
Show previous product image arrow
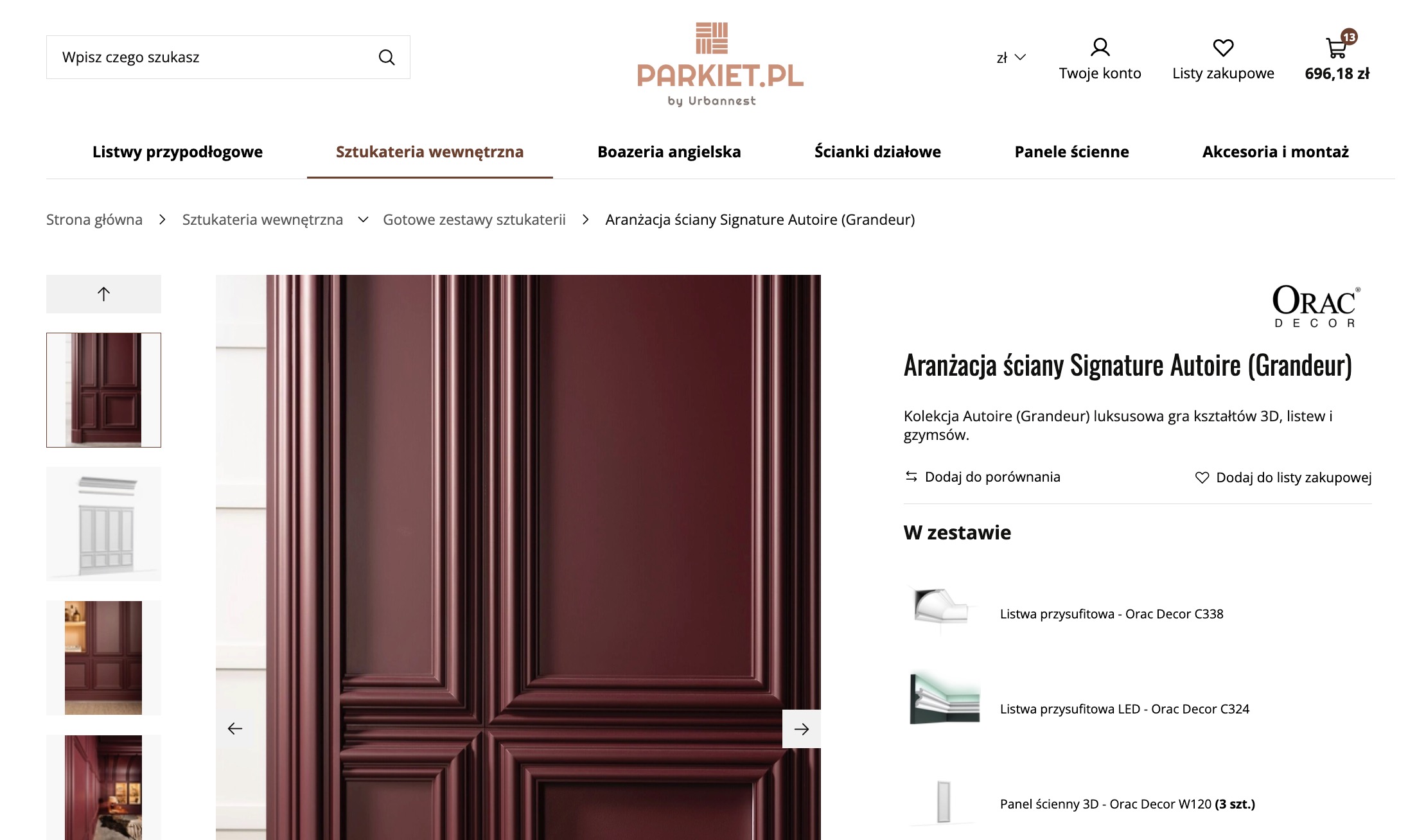[235, 729]
